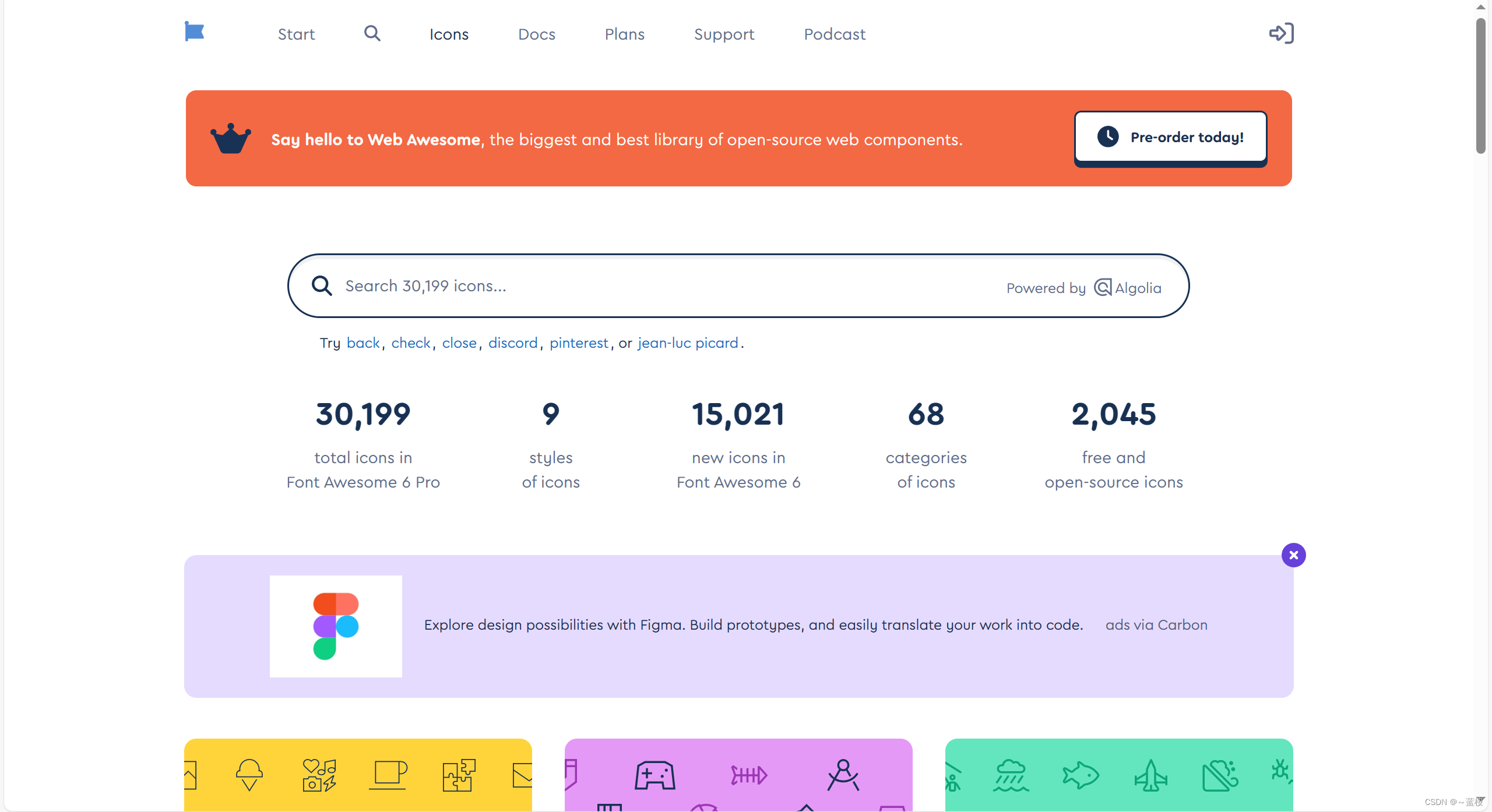
Task: Open the Figma ad description text
Action: 754,625
